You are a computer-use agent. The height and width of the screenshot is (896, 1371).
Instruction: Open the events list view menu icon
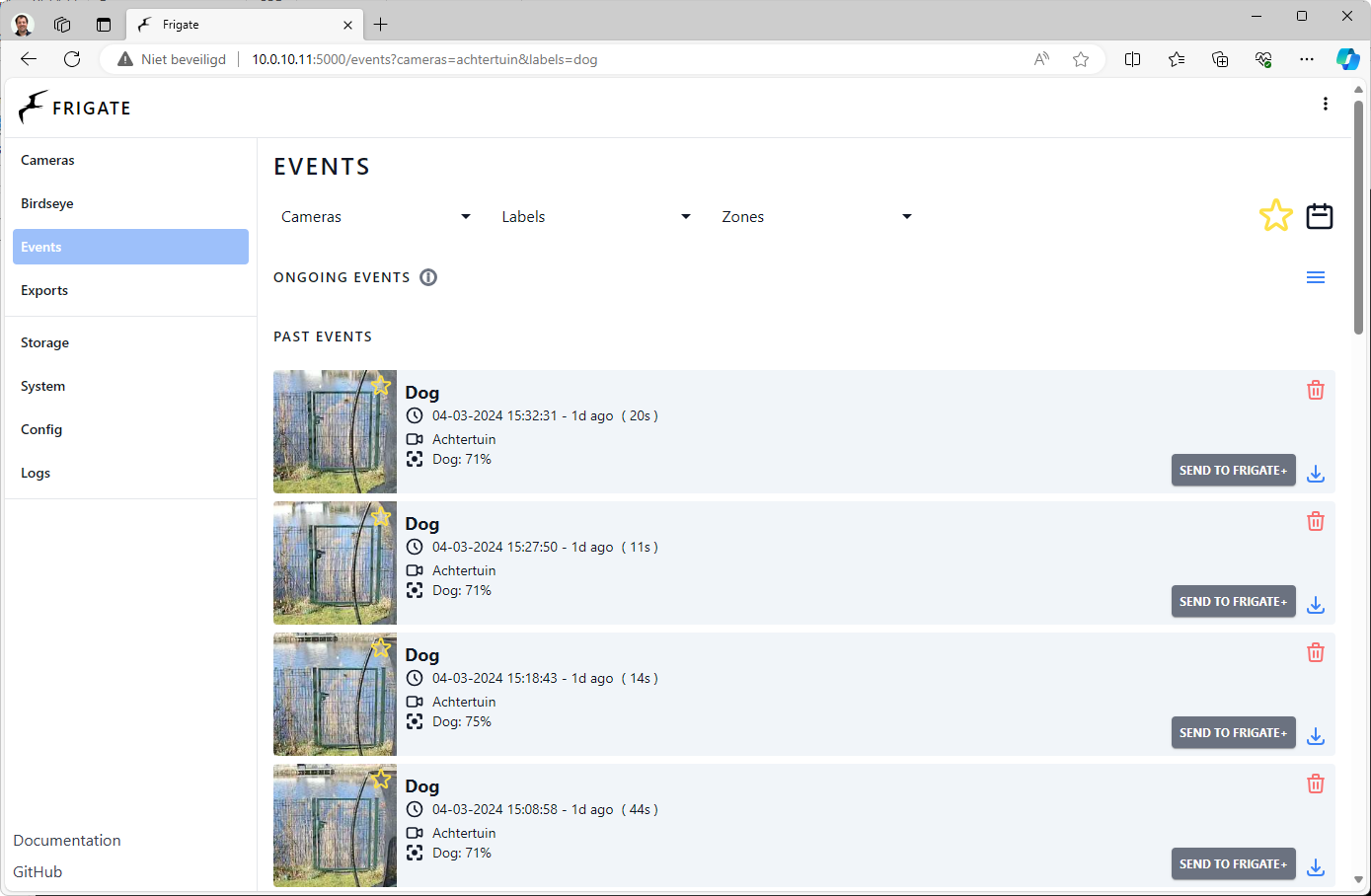(1315, 277)
